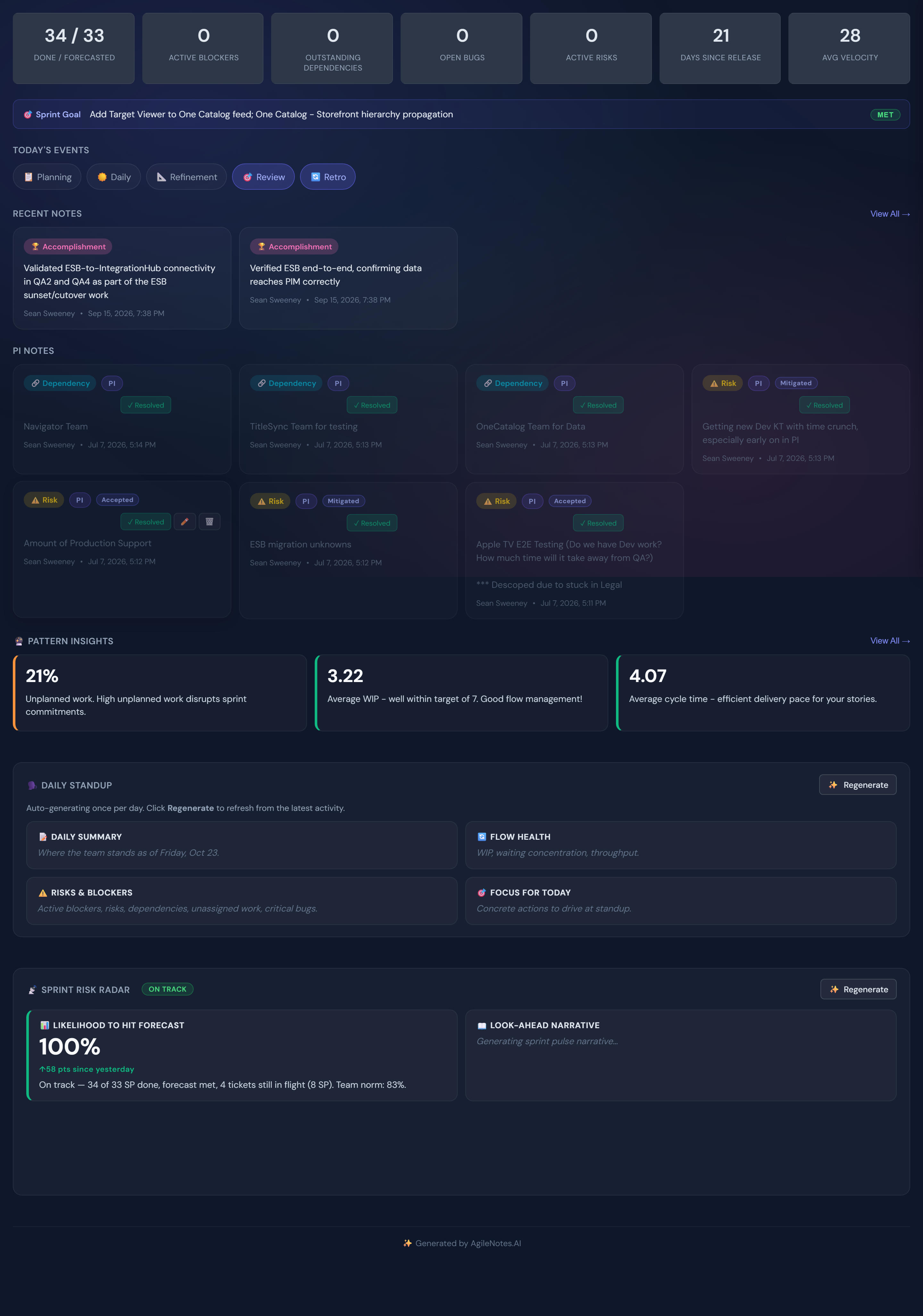923x1316 pixels.
Task: Click the Accepted tag on Apple TV E2E Testing
Action: [x=570, y=502]
